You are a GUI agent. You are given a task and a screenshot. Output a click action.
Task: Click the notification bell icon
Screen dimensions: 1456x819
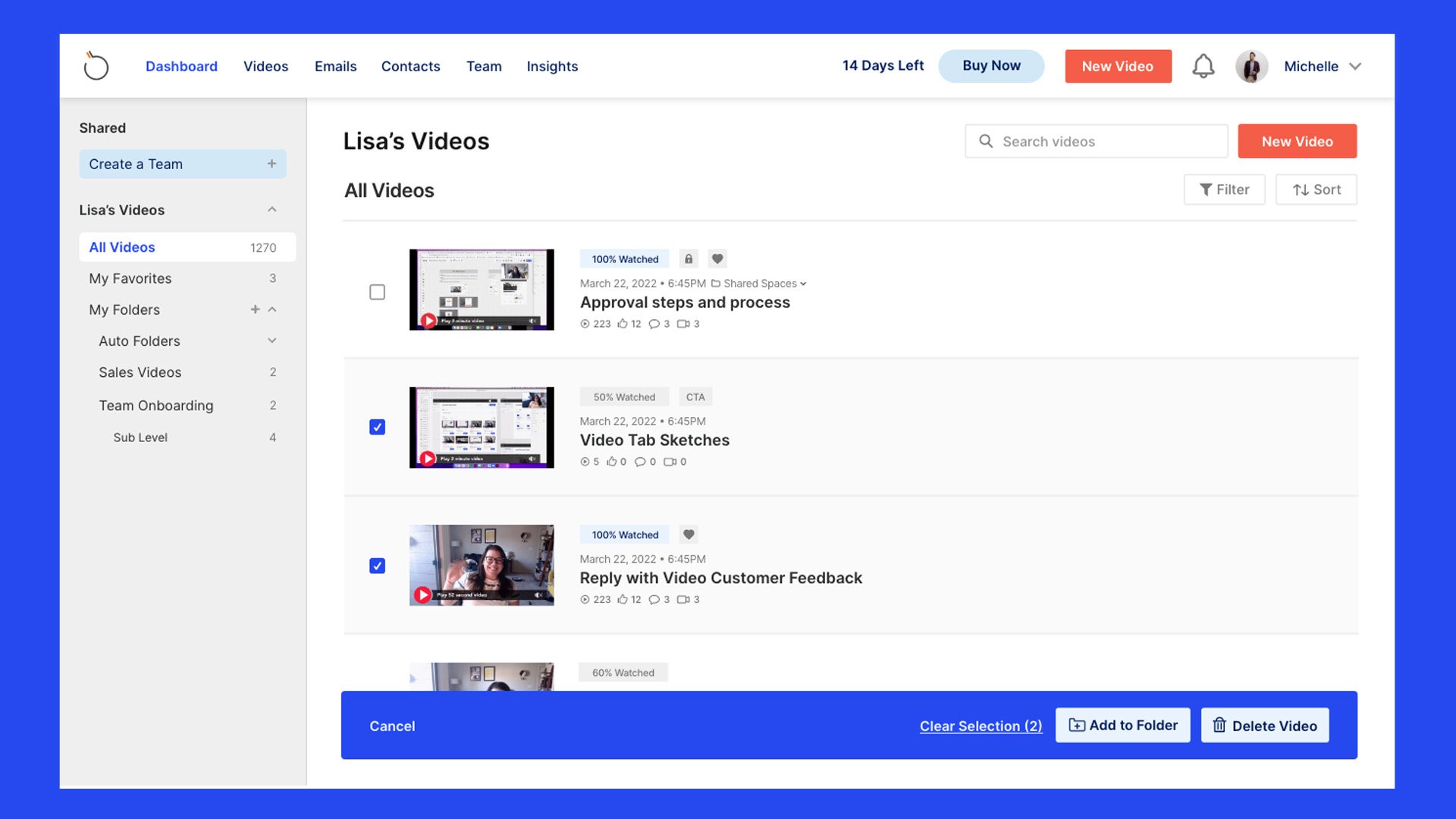coord(1203,66)
